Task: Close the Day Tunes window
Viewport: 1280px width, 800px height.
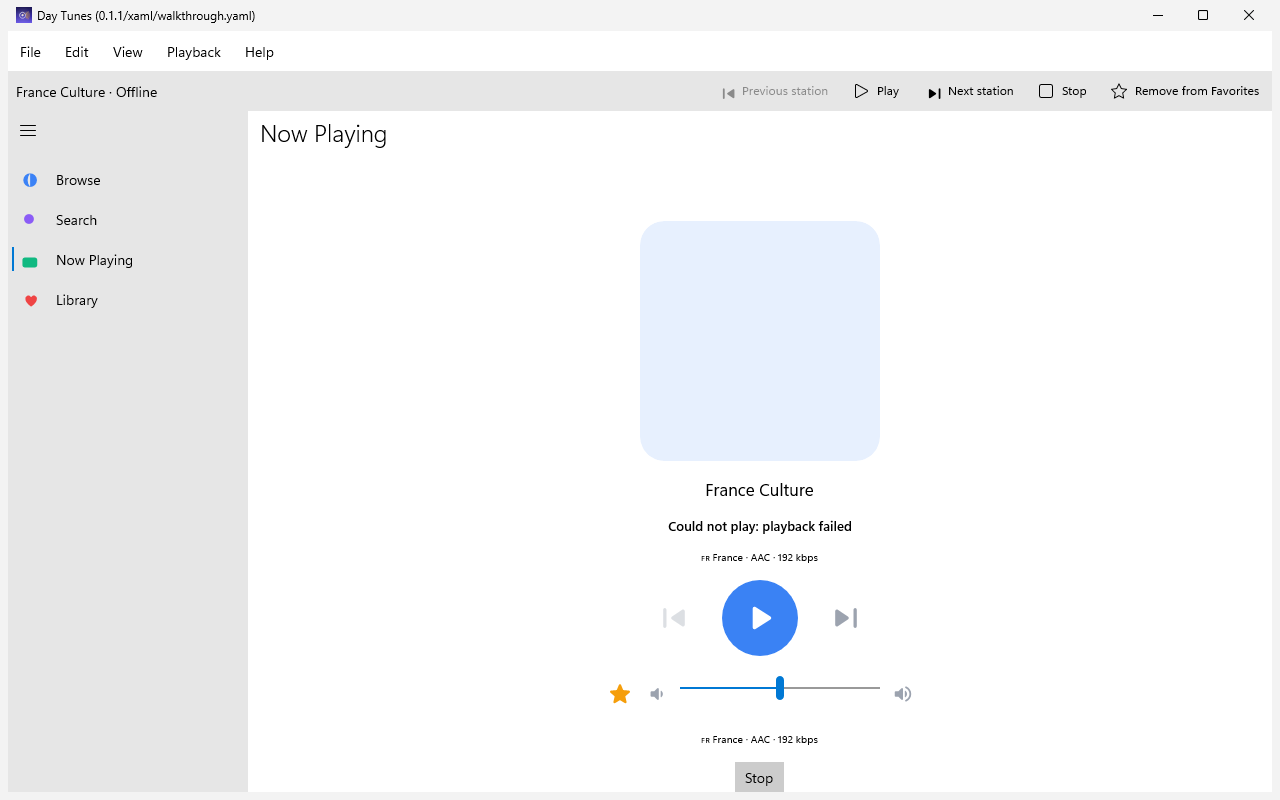Action: (1249, 15)
